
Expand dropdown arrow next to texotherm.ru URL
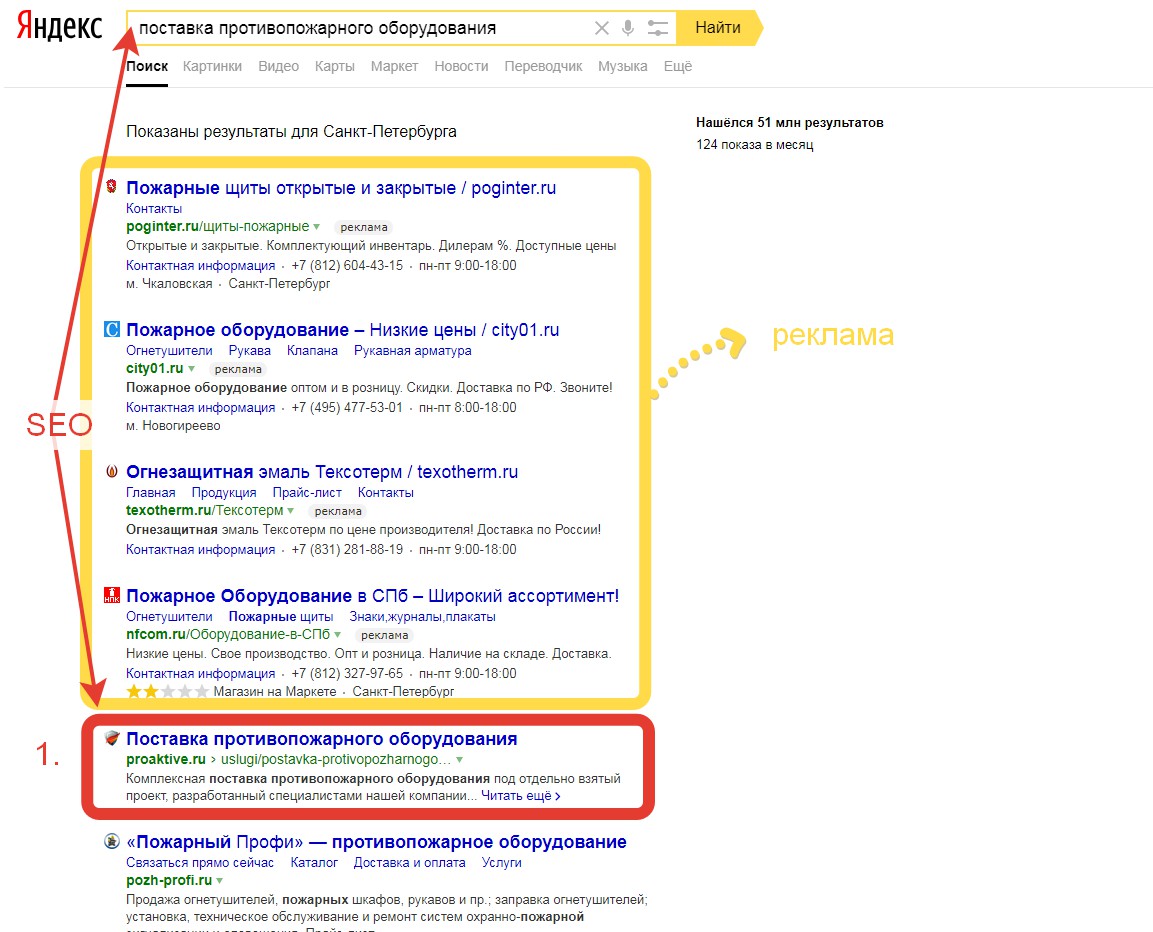(290, 511)
